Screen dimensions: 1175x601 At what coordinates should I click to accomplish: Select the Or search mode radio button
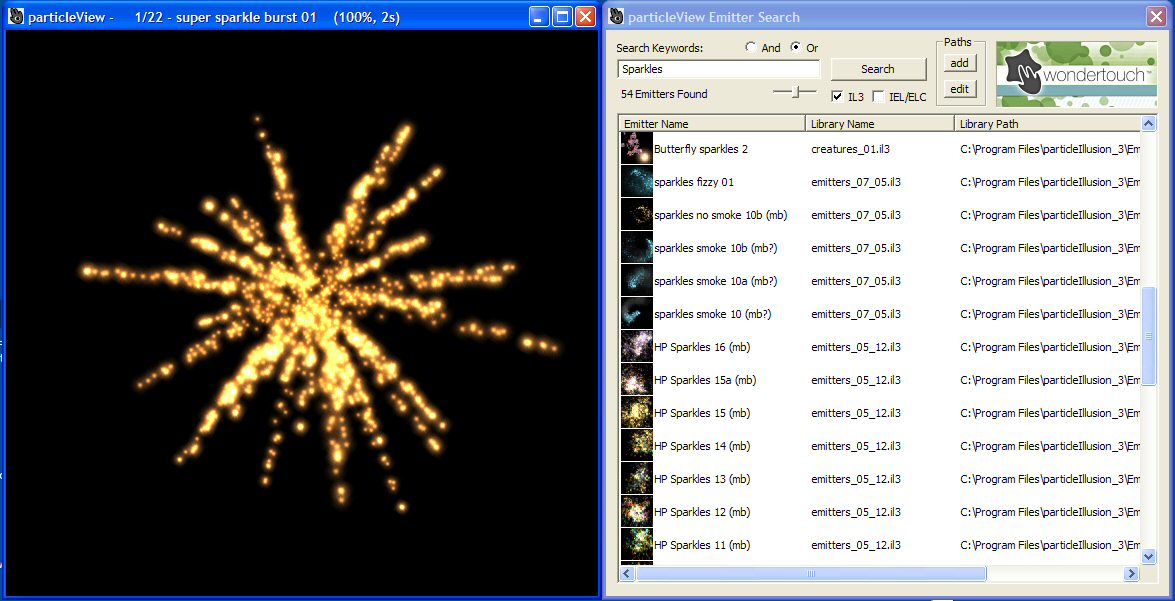point(796,48)
